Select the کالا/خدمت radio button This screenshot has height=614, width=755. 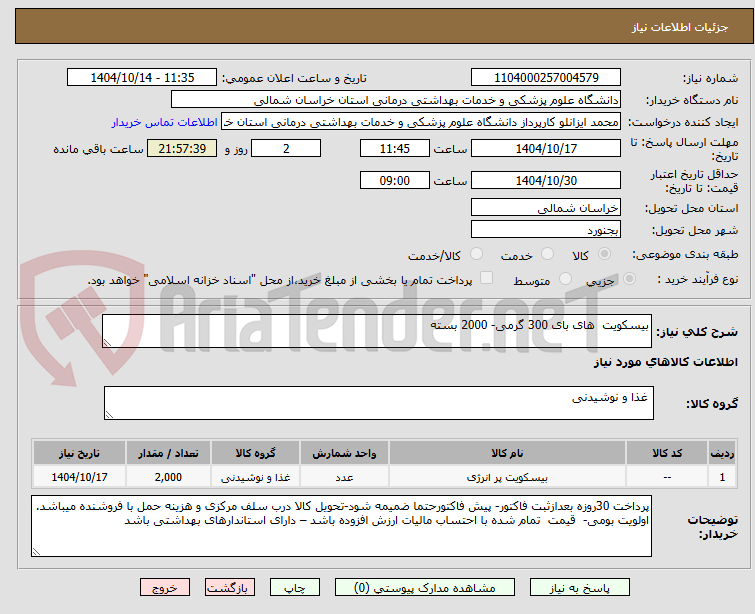click(x=476, y=254)
